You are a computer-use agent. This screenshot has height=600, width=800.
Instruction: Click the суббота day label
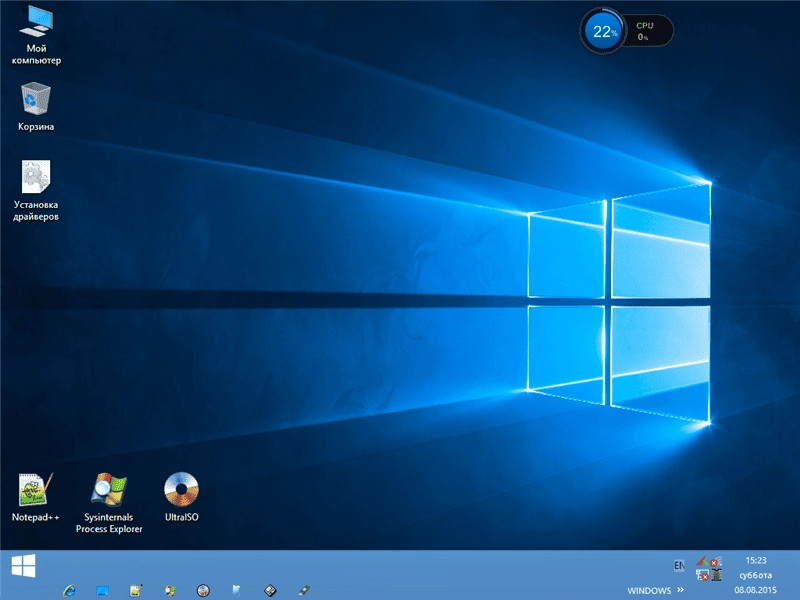coord(756,575)
